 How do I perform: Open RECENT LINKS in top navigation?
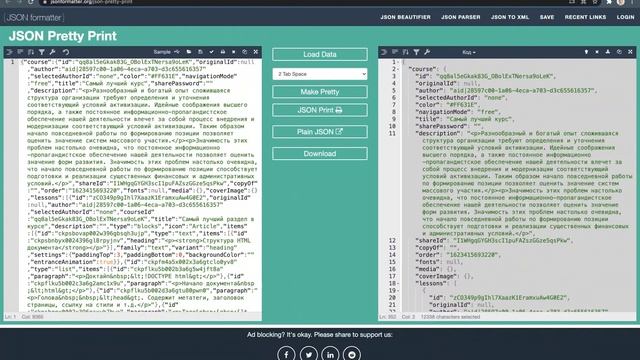point(585,17)
